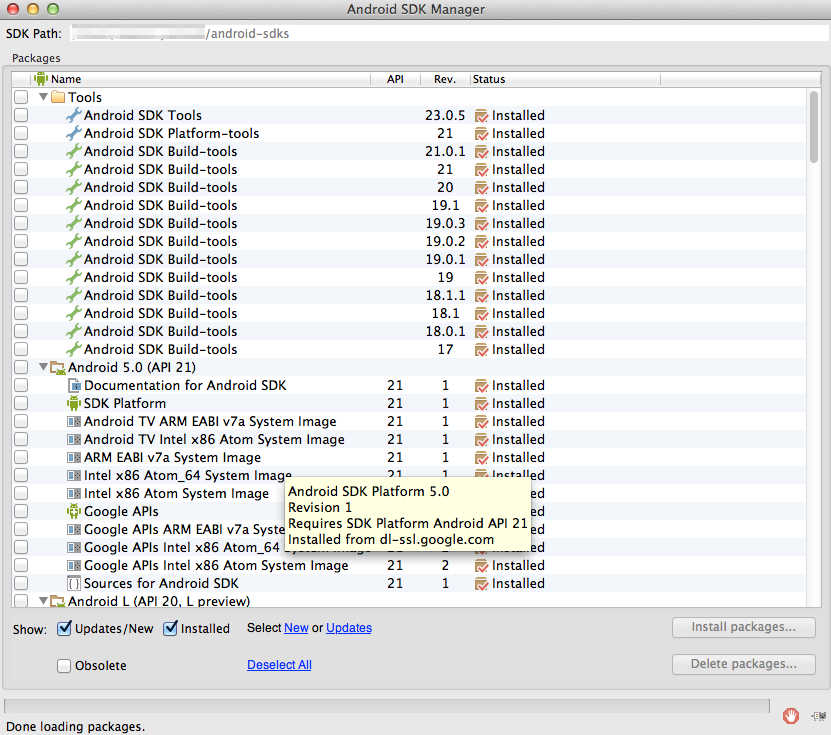
Task: Click the Delete packages... button
Action: click(744, 664)
